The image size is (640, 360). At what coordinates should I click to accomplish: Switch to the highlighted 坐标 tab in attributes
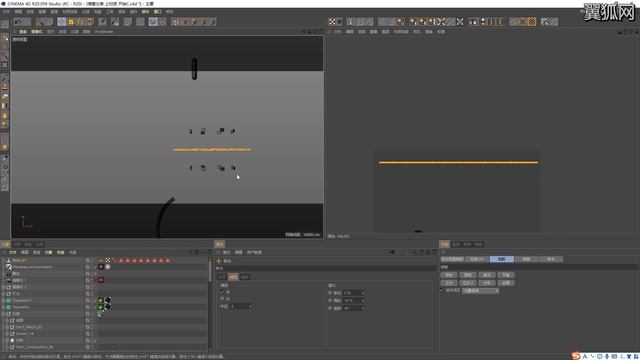point(233,277)
